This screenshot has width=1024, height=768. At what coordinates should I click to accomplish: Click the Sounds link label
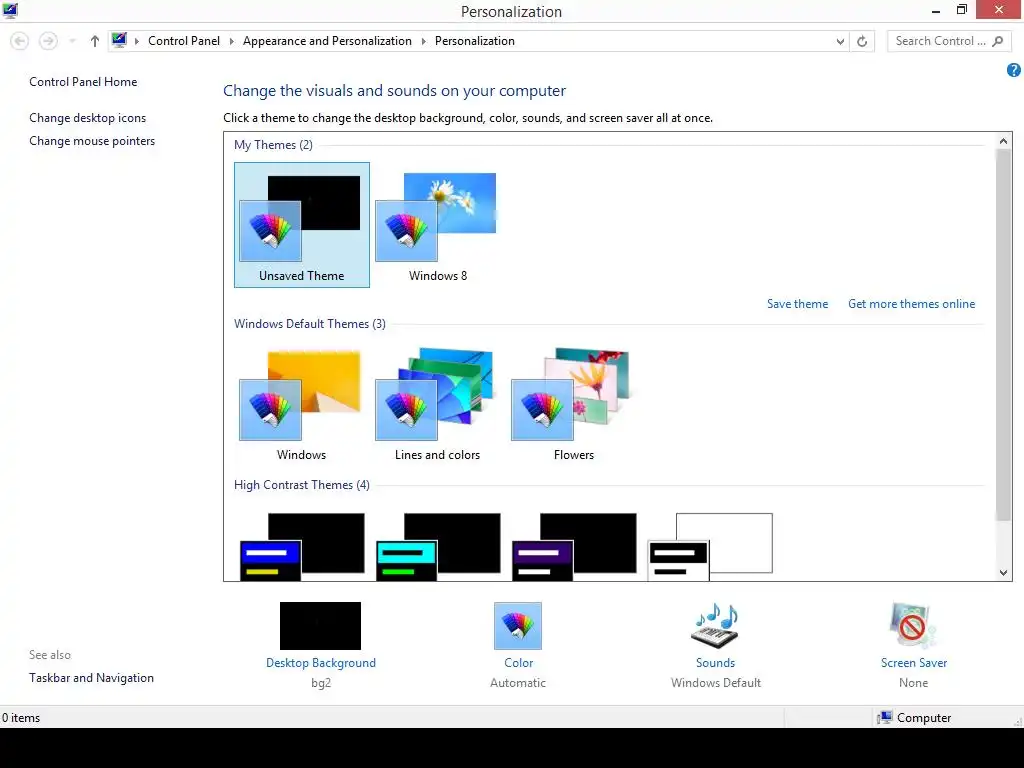[715, 663]
